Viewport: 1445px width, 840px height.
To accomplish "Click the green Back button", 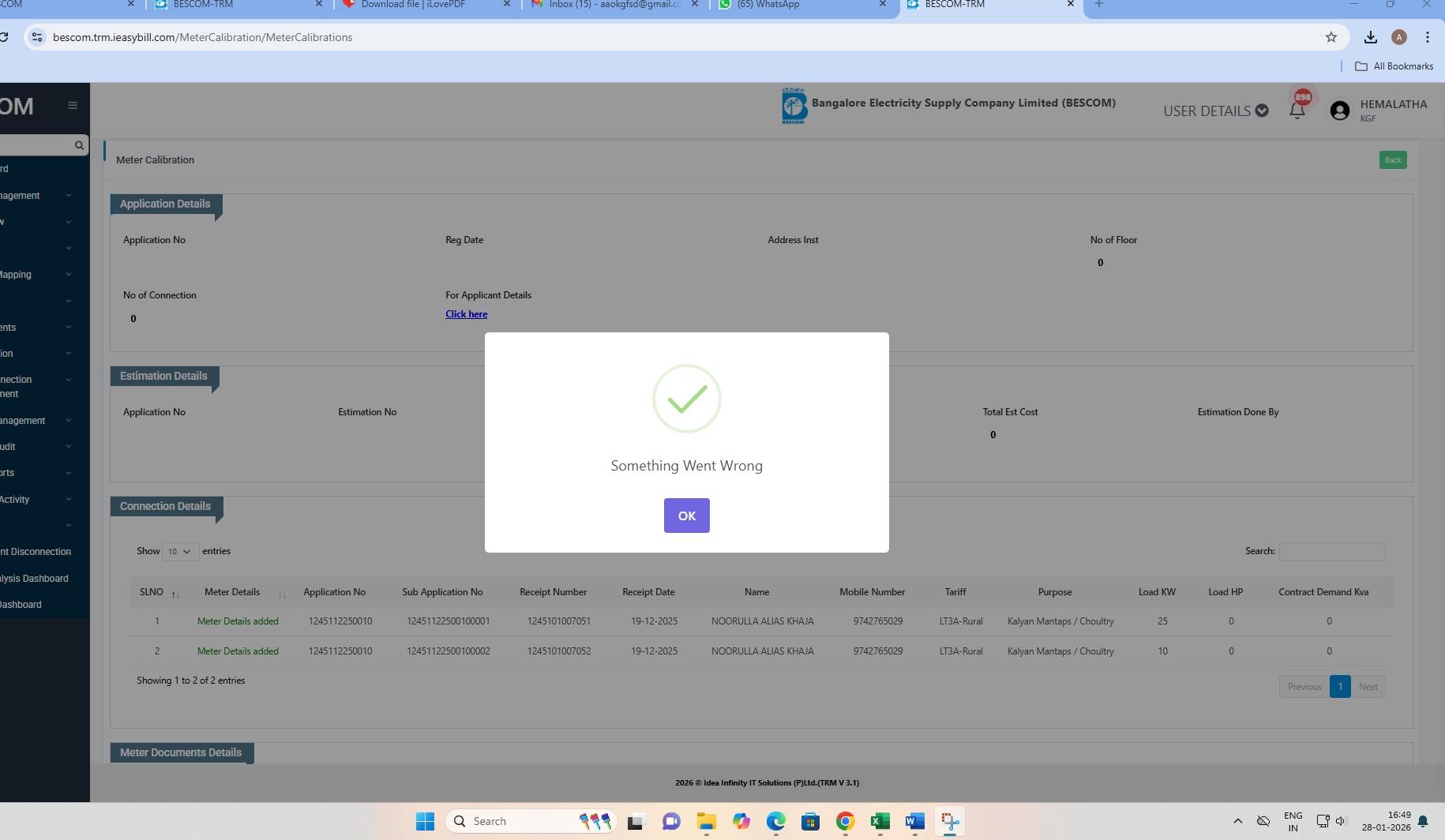I will pos(1393,160).
